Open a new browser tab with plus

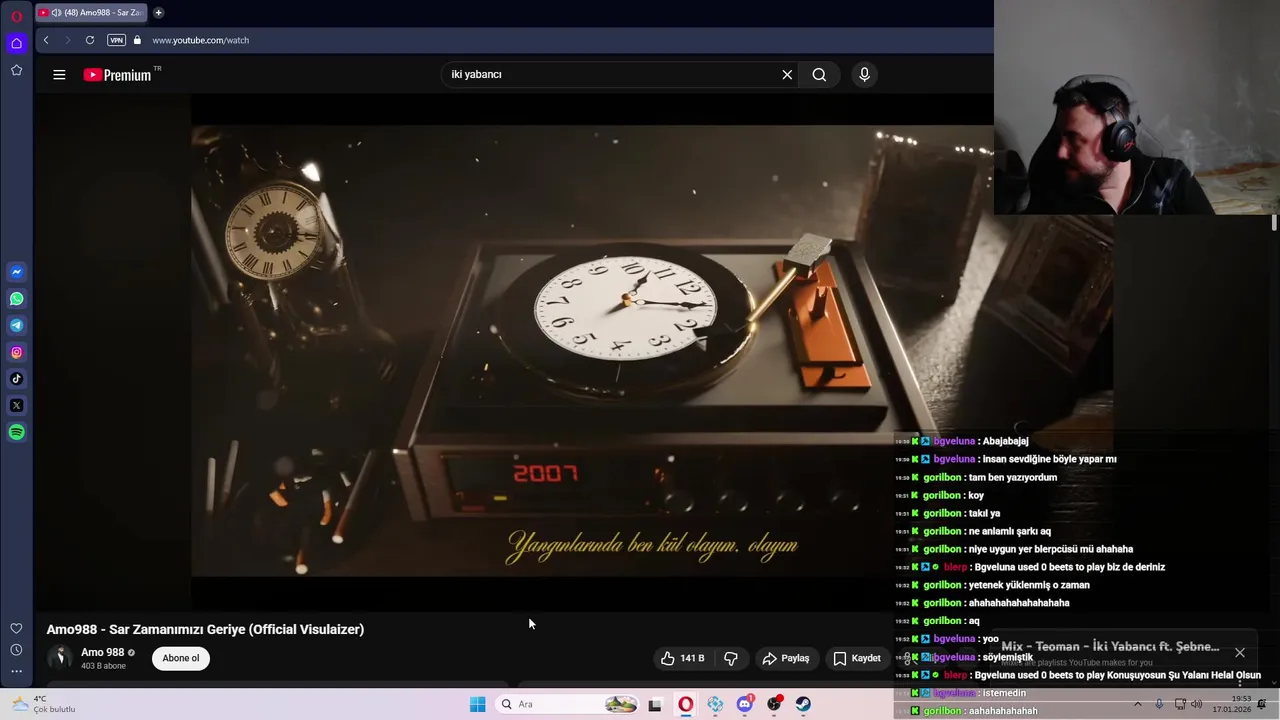pos(158,13)
